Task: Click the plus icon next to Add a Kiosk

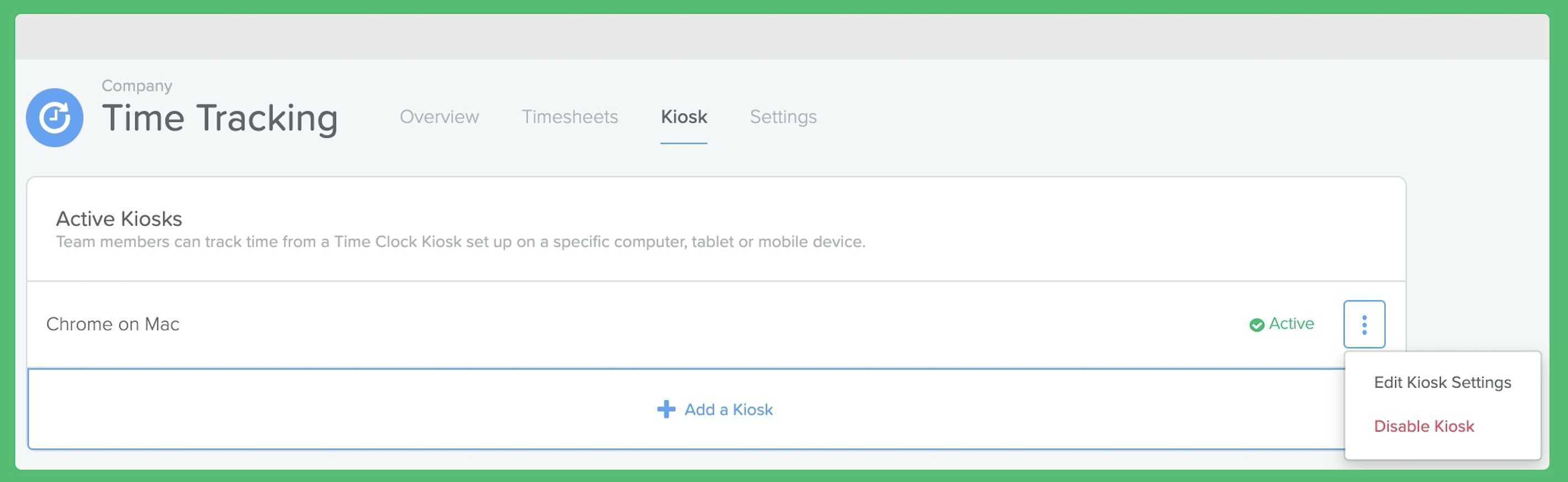Action: coord(665,410)
